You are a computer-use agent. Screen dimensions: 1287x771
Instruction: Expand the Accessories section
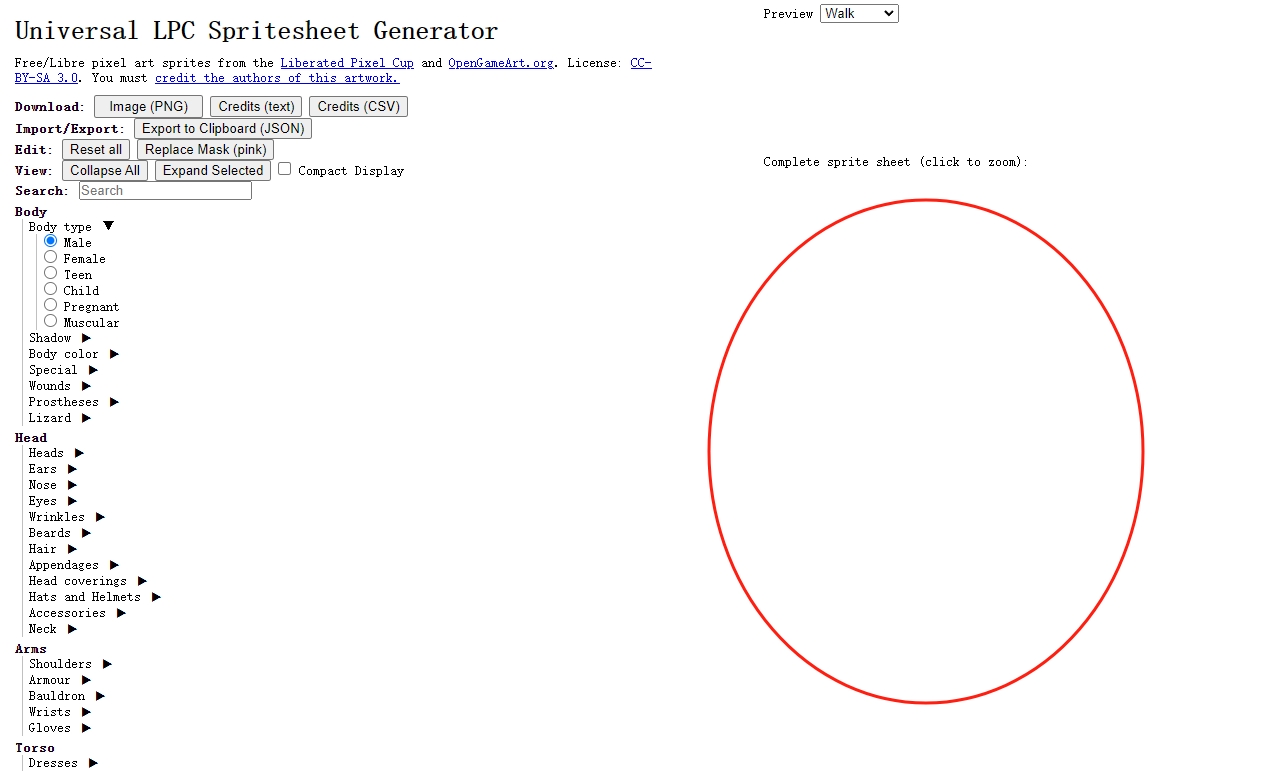[77, 613]
